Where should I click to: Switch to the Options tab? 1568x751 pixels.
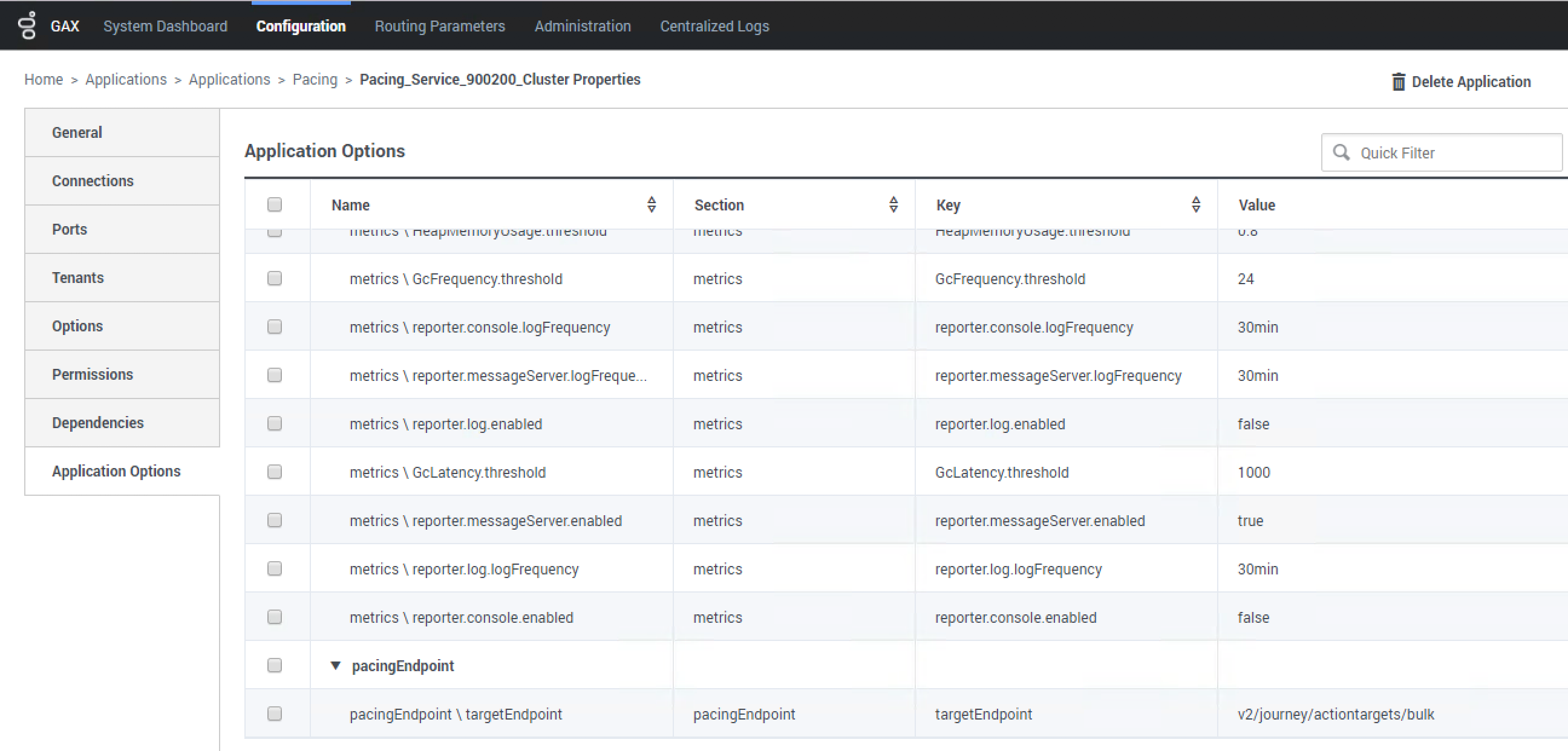click(122, 326)
